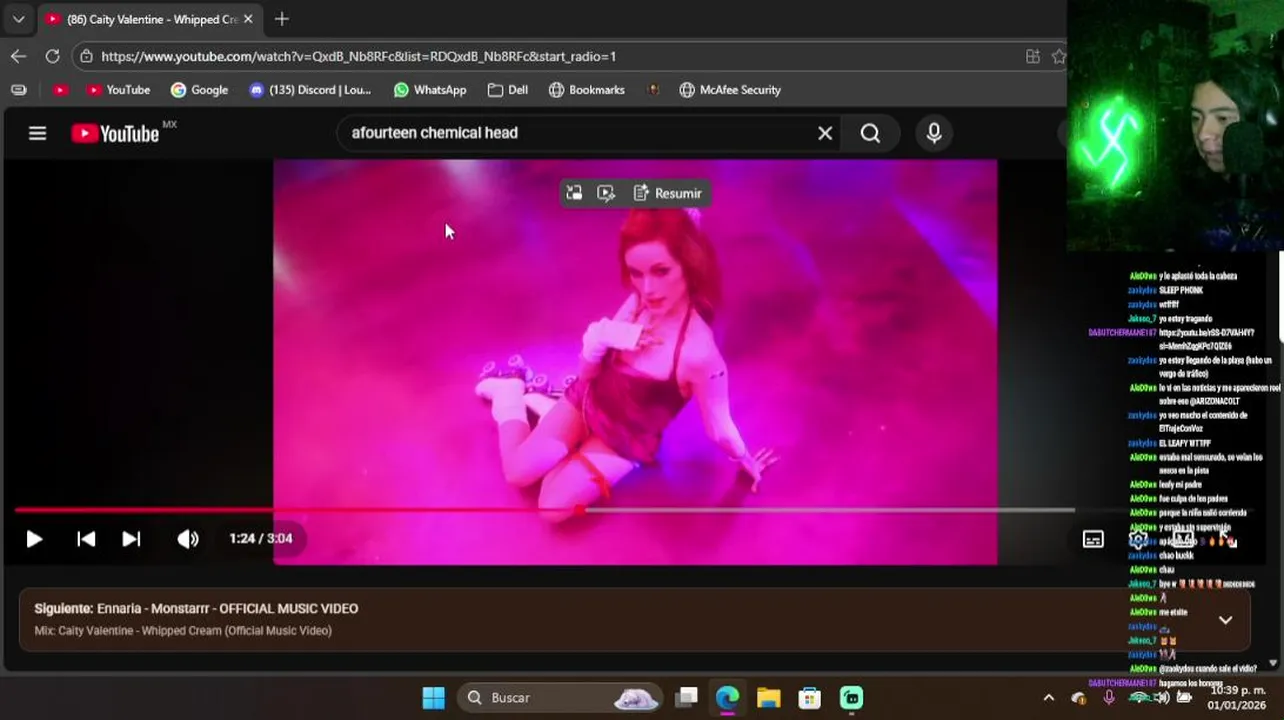Click the microphone icon in system tray
Viewport: 1284px width, 720px height.
coord(1109,698)
